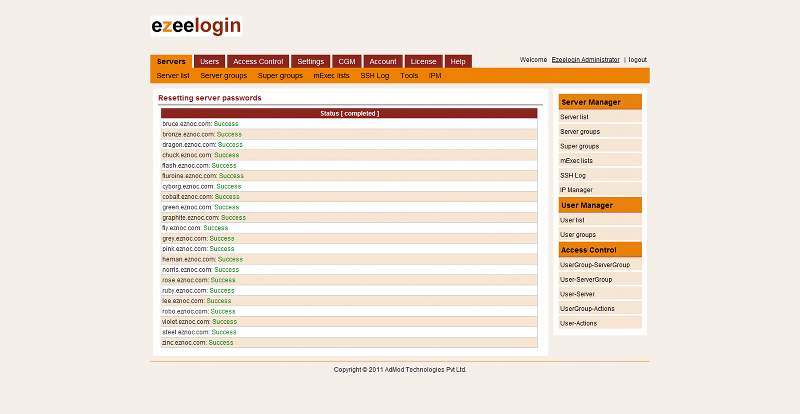The height and width of the screenshot is (414, 800).
Task: Click Server groups in the orange submenu
Action: coord(223,76)
